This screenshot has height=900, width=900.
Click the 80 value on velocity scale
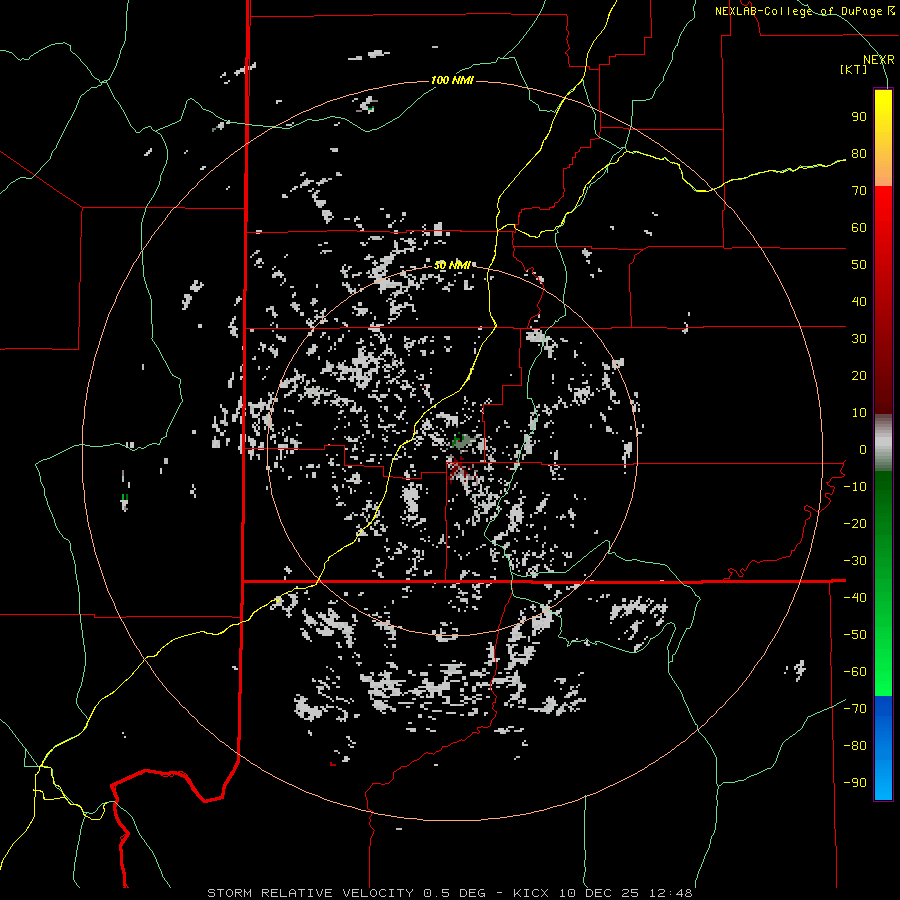click(x=859, y=154)
